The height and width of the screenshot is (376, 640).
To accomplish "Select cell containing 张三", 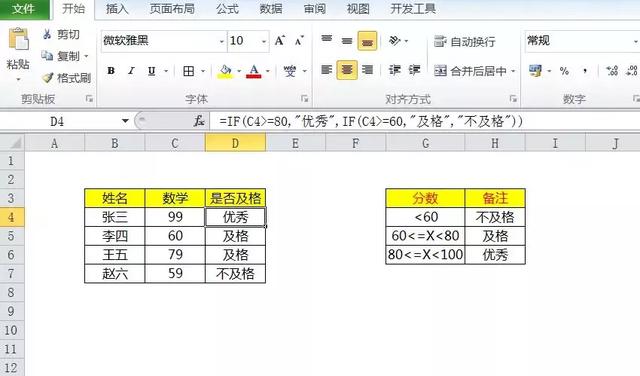I will 115,217.
